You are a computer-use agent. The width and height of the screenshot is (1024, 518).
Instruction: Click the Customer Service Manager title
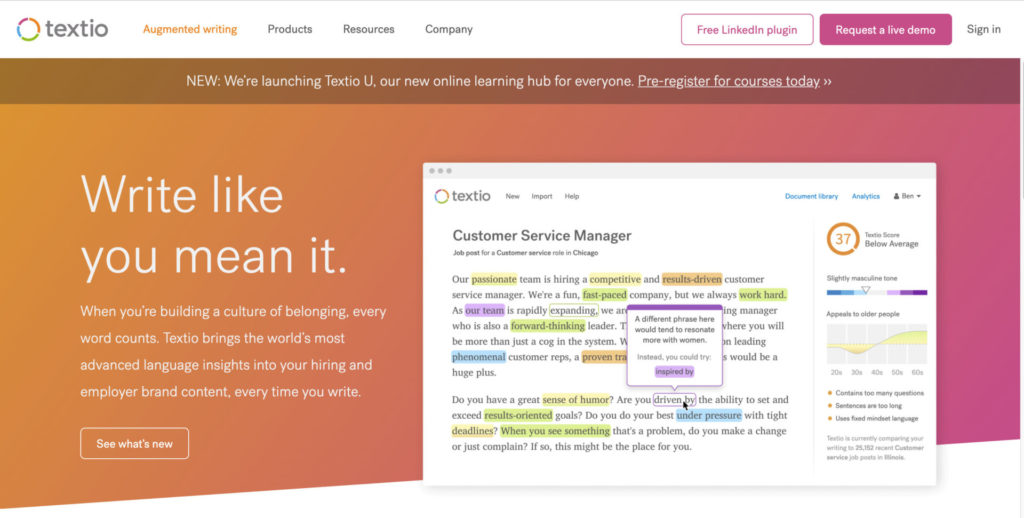click(x=542, y=236)
